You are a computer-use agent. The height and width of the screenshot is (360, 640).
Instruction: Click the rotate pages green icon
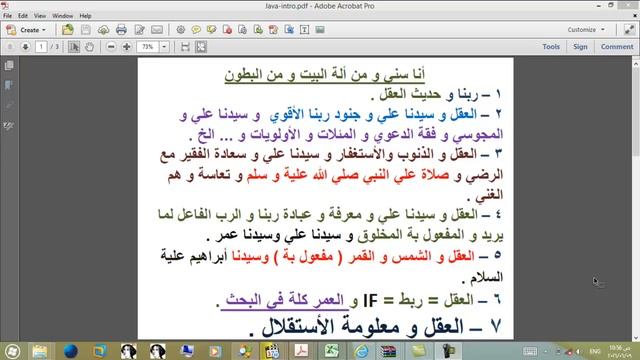coord(258,29)
